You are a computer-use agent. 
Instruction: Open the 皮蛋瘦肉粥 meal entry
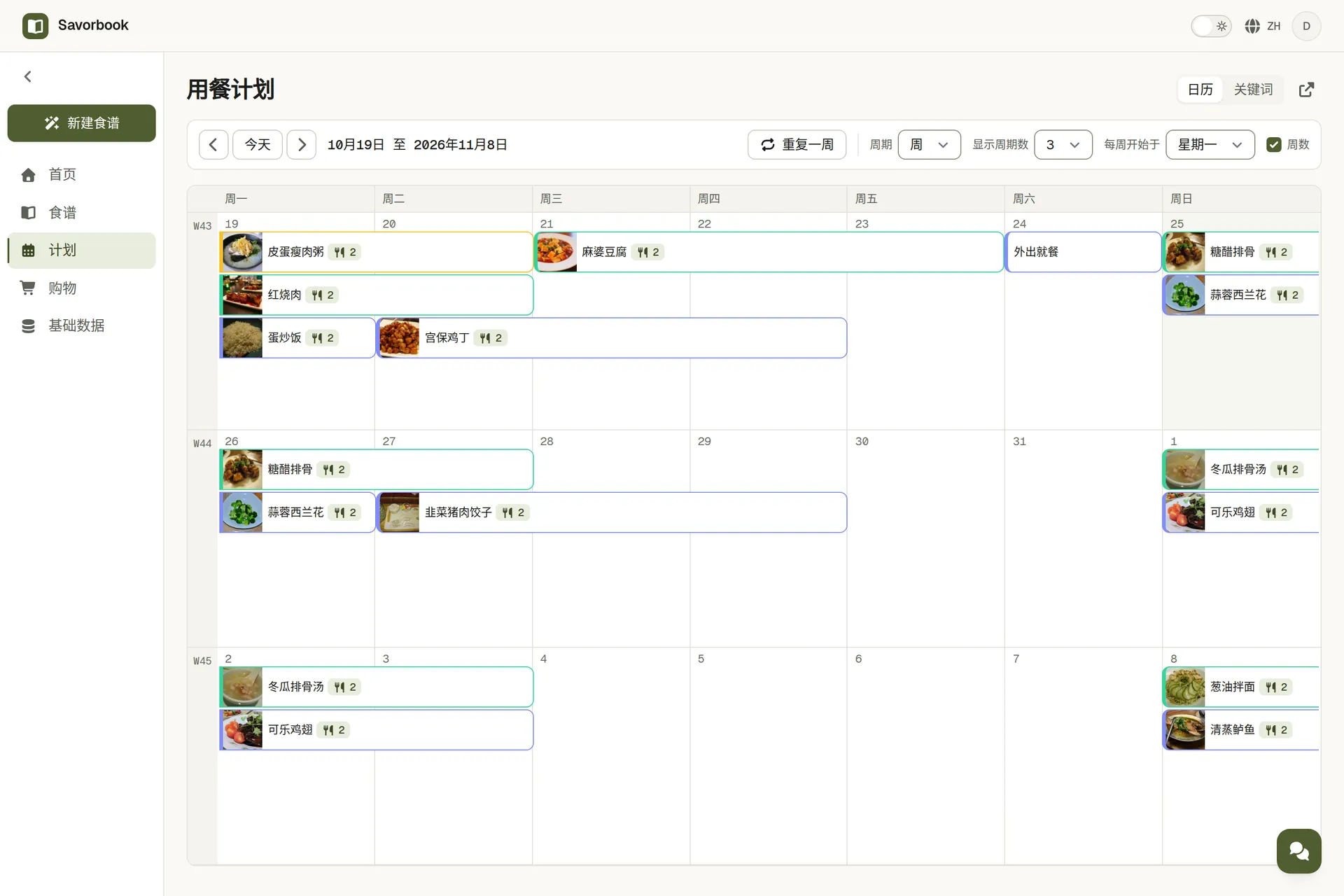pyautogui.click(x=377, y=252)
